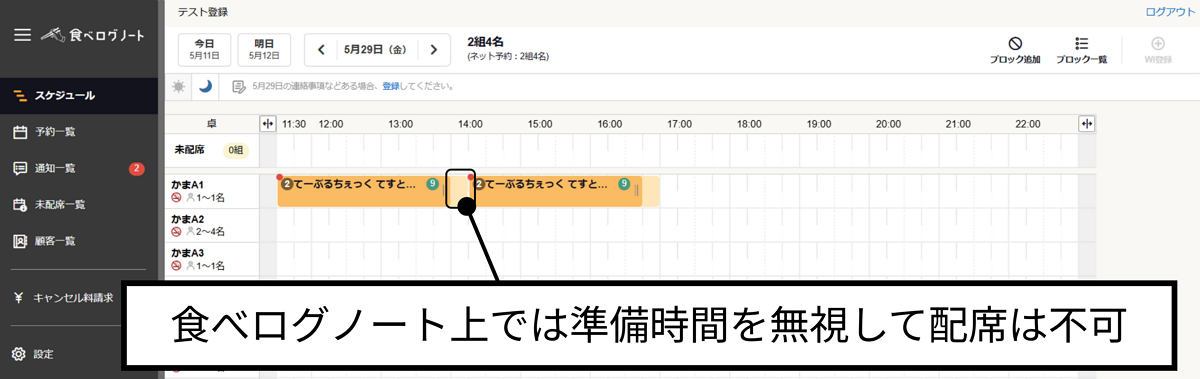This screenshot has height=379, width=1200.
Task: Open 顧客一覧 in the sidebar
Action: [x=79, y=241]
